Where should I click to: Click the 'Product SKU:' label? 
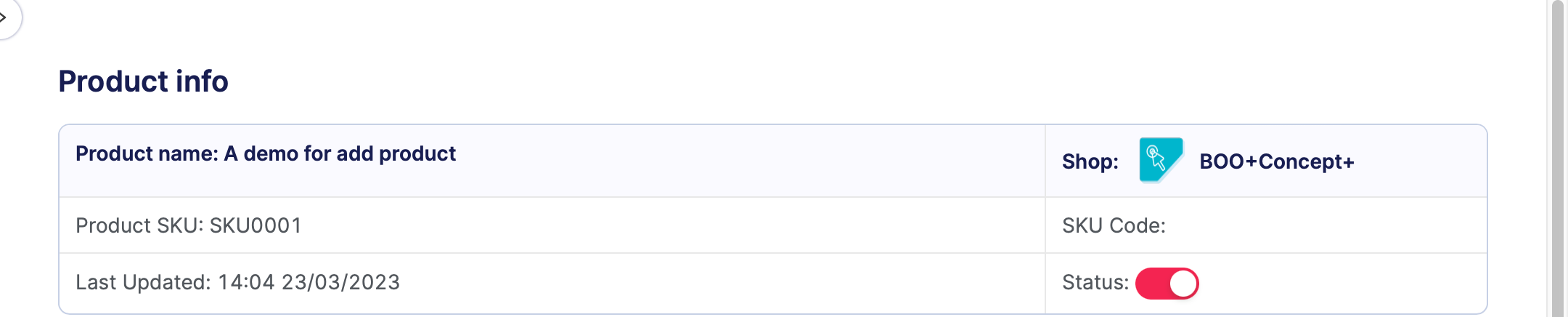(139, 226)
